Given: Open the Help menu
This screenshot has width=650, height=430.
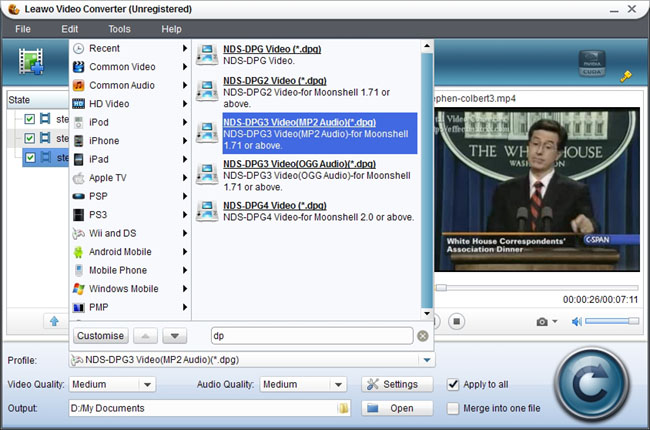Looking at the screenshot, I should point(171,29).
